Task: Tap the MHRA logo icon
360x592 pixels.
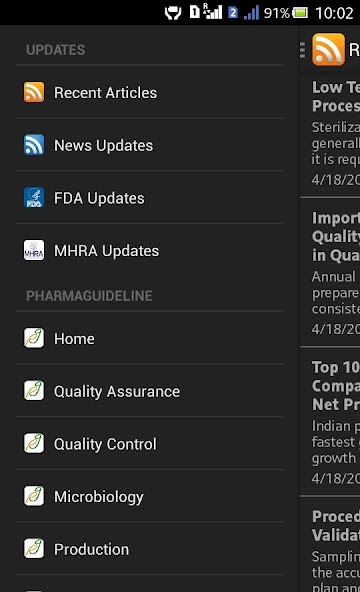Action: tap(34, 250)
